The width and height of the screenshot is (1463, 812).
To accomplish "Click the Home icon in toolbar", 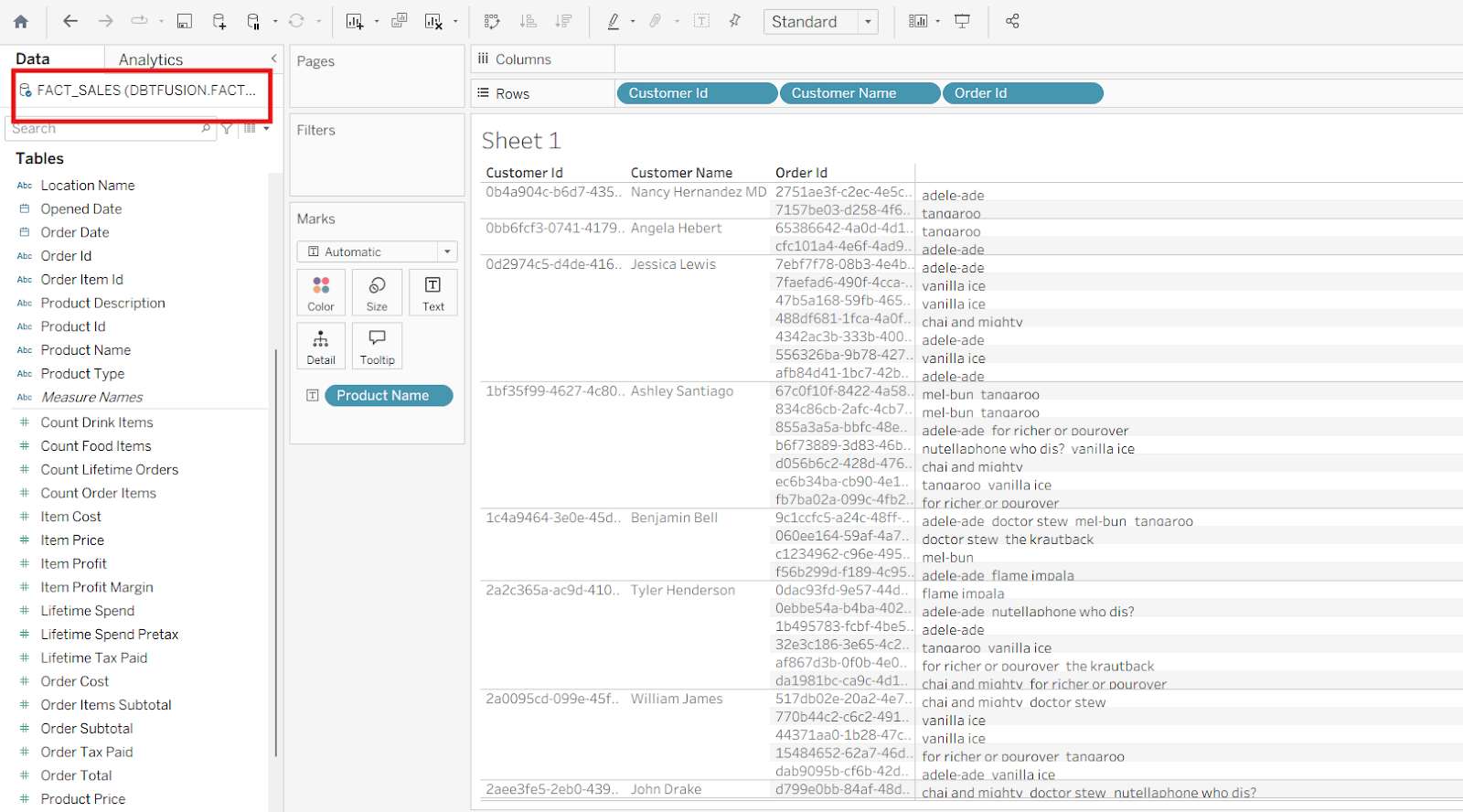I will 21,21.
